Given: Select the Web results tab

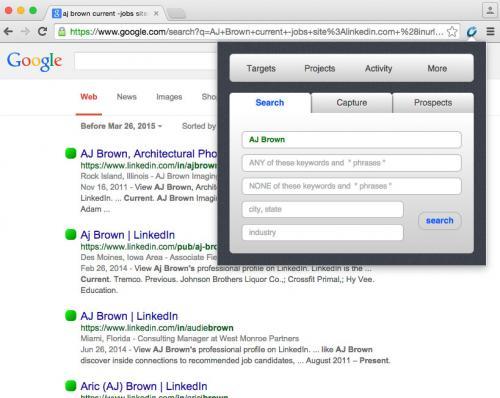Looking at the screenshot, I should point(89,97).
